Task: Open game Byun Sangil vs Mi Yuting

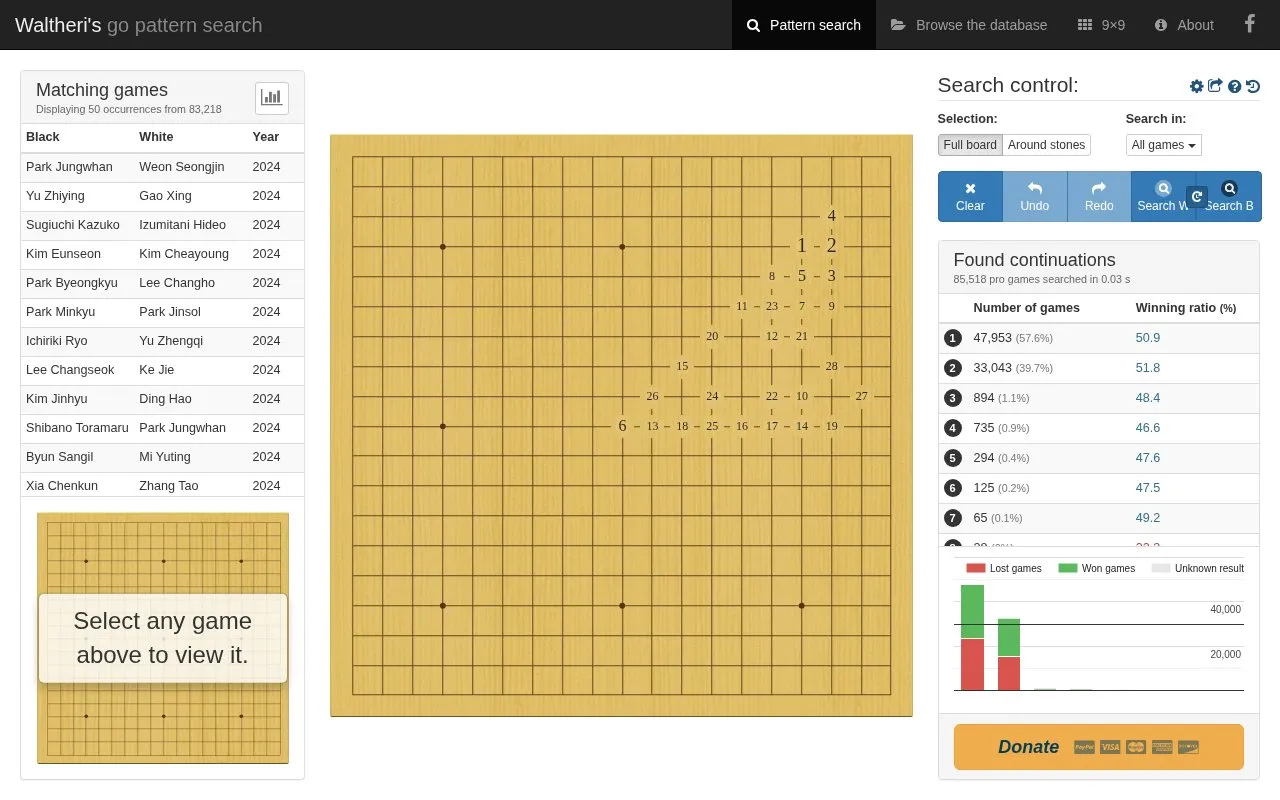Action: click(x=162, y=457)
